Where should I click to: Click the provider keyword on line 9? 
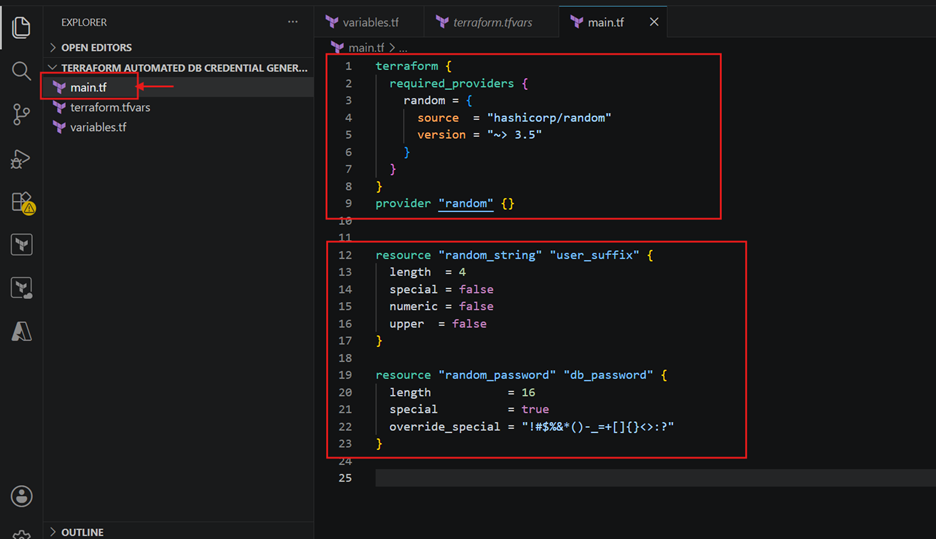[x=403, y=204]
